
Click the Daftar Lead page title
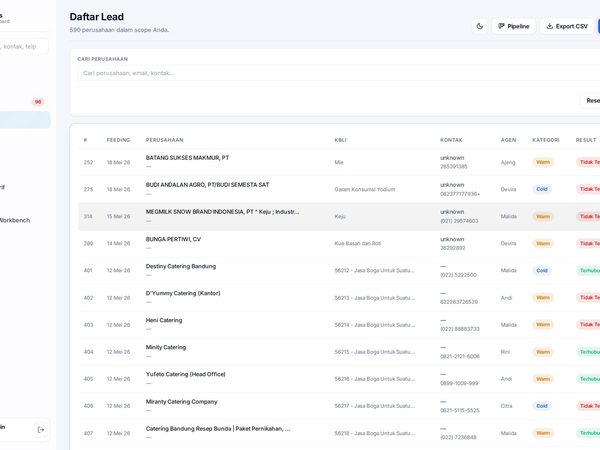[x=96, y=17]
